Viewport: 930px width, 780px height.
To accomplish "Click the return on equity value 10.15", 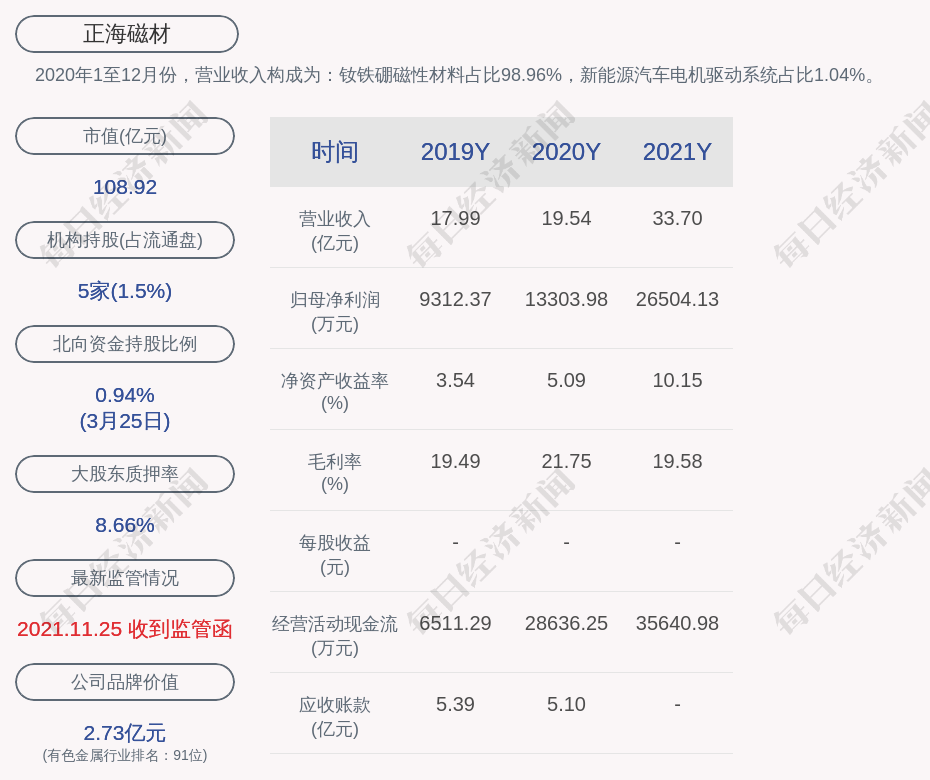I will pos(677,380).
